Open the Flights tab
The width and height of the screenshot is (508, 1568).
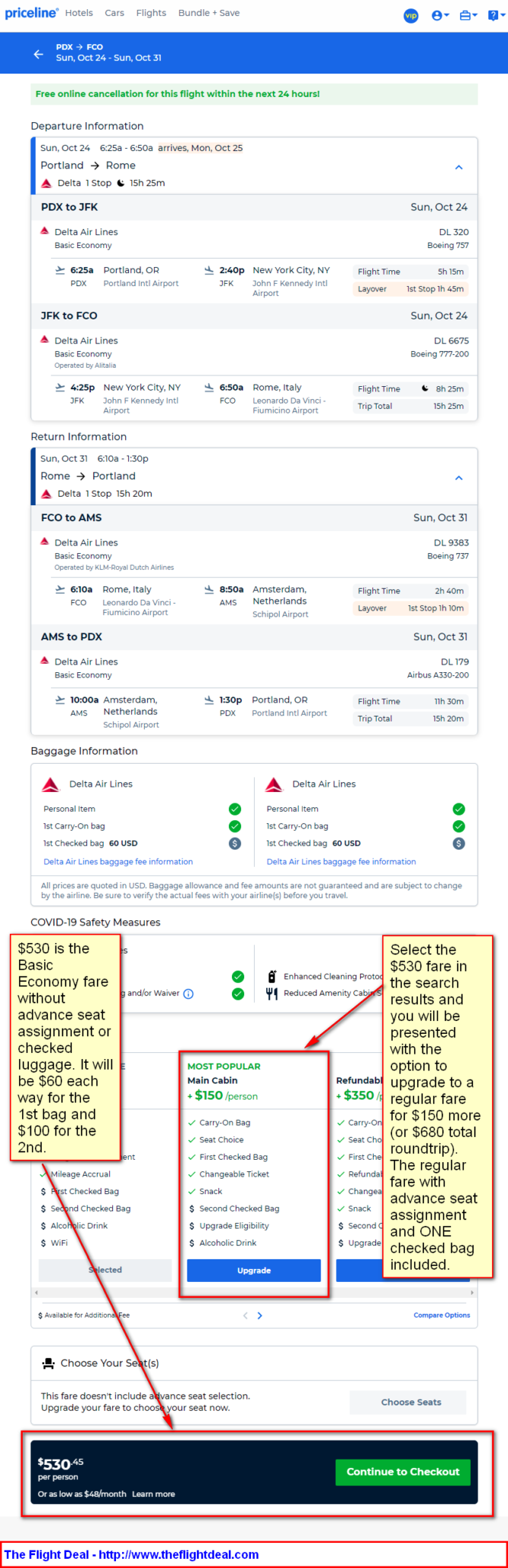(x=152, y=13)
